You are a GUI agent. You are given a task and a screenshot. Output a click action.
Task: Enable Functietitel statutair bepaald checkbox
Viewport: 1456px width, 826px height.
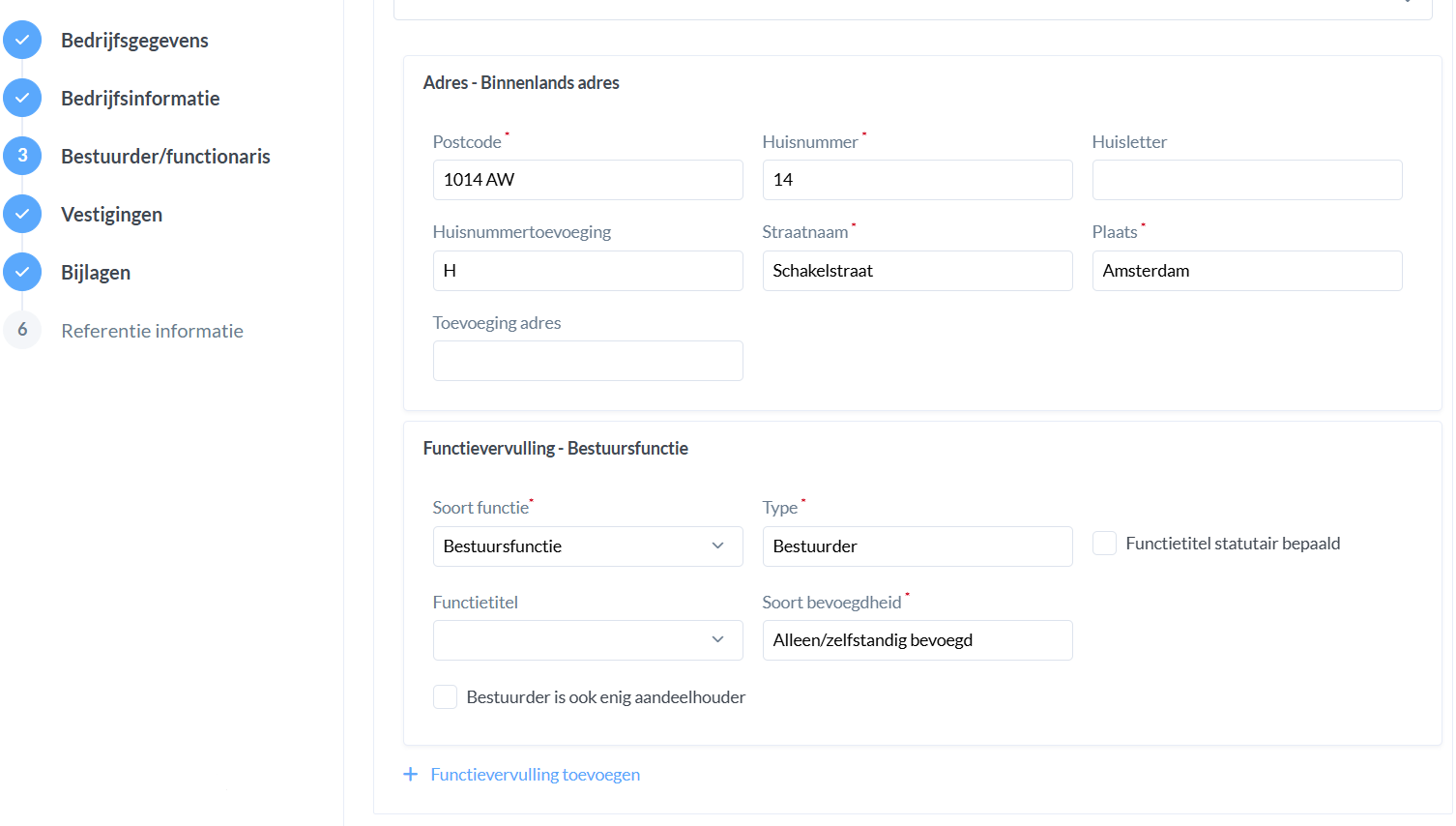point(1104,544)
